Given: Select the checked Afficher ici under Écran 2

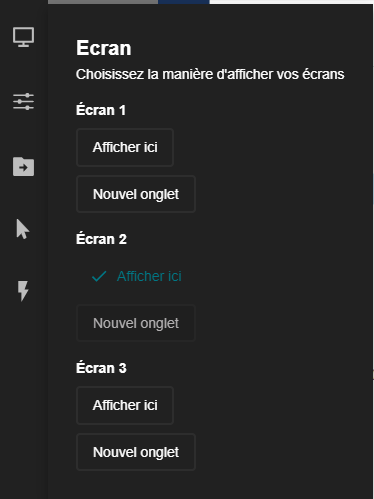Looking at the screenshot, I should tap(149, 276).
